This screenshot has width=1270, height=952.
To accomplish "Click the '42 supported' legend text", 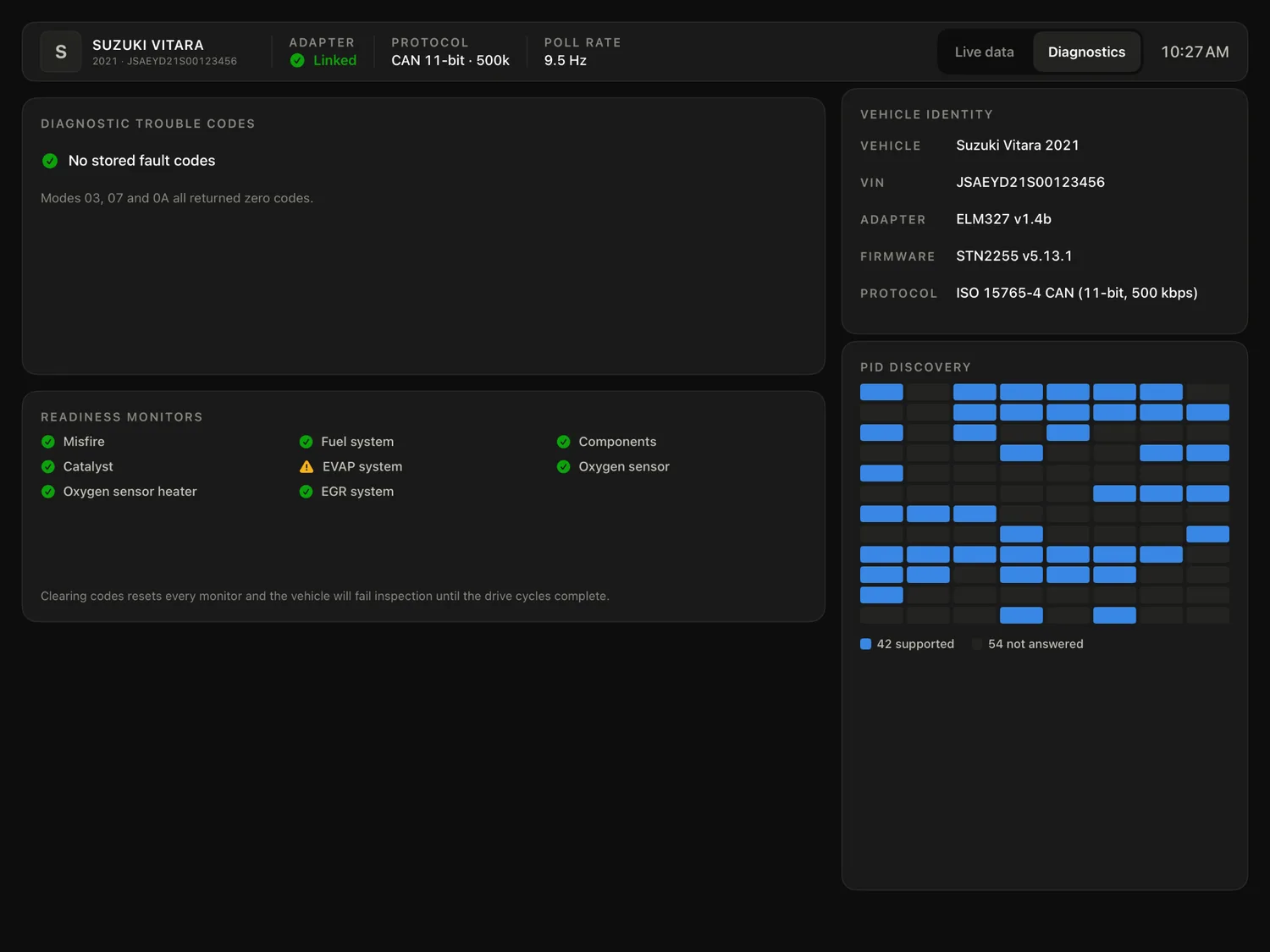I will click(915, 644).
